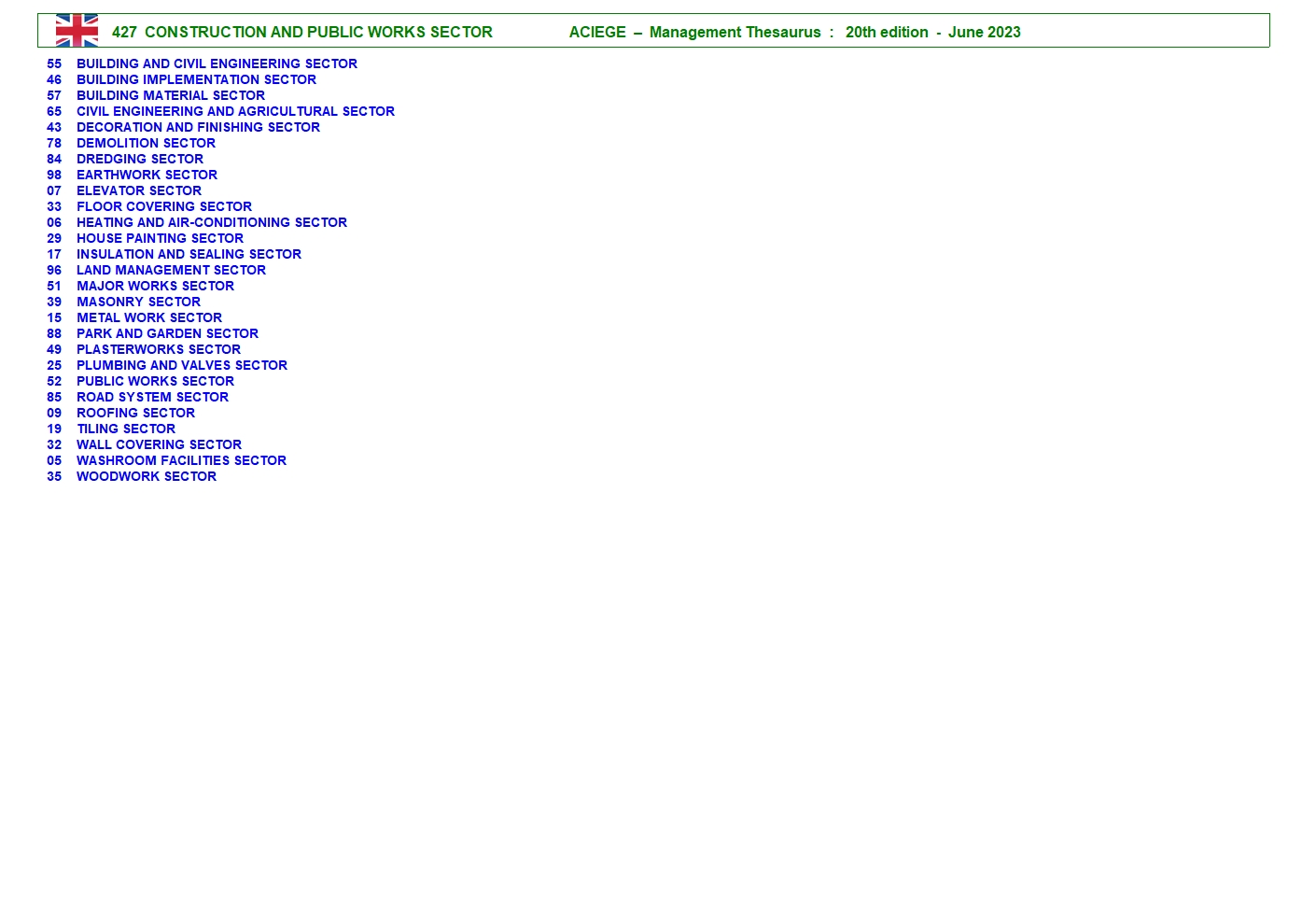Click the 427 Construction and Public Works header
1316x915 pixels.
pos(301,32)
